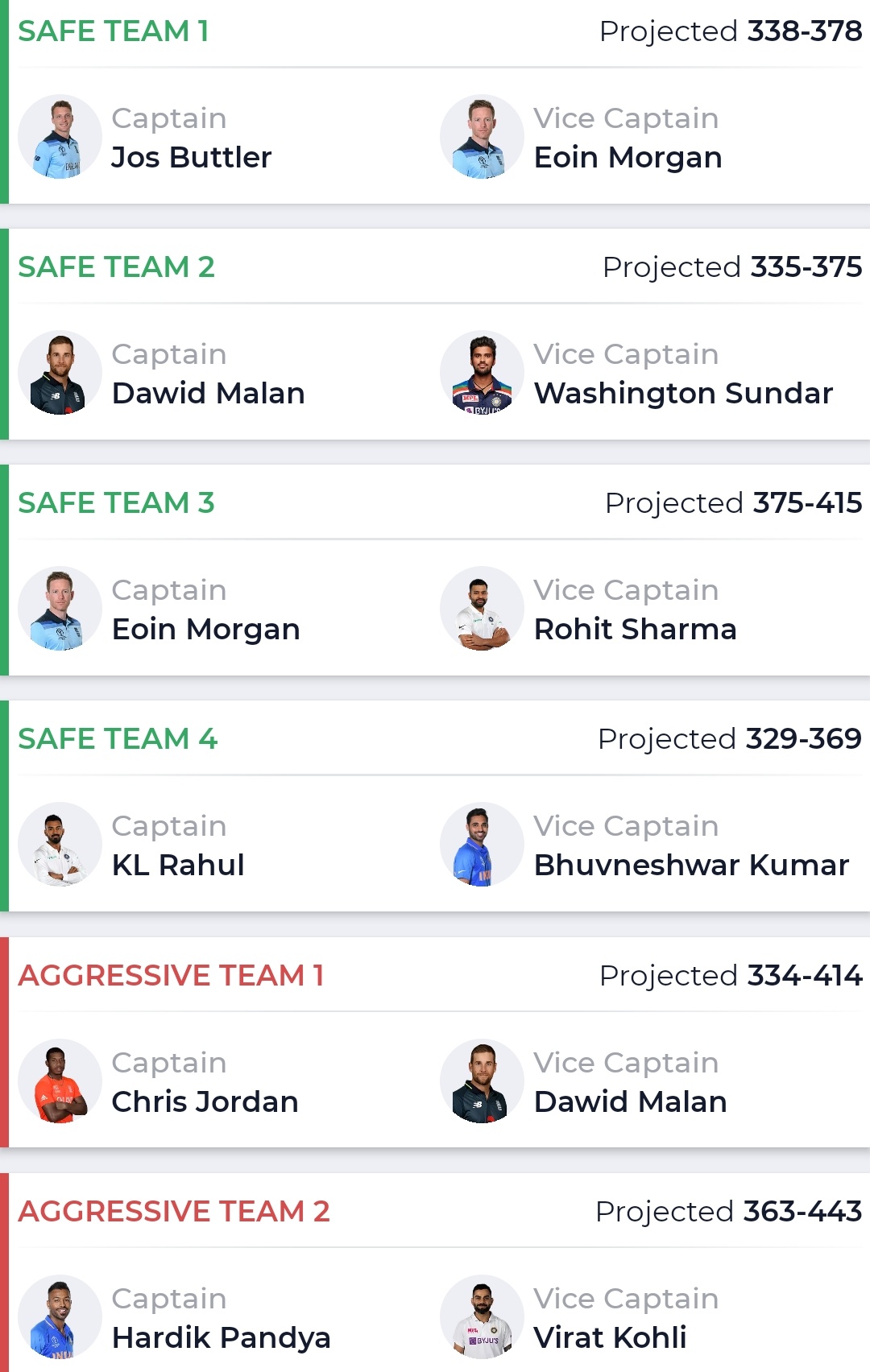Tap Washington Sundar's player photo
The height and width of the screenshot is (1372, 870).
coord(482,373)
